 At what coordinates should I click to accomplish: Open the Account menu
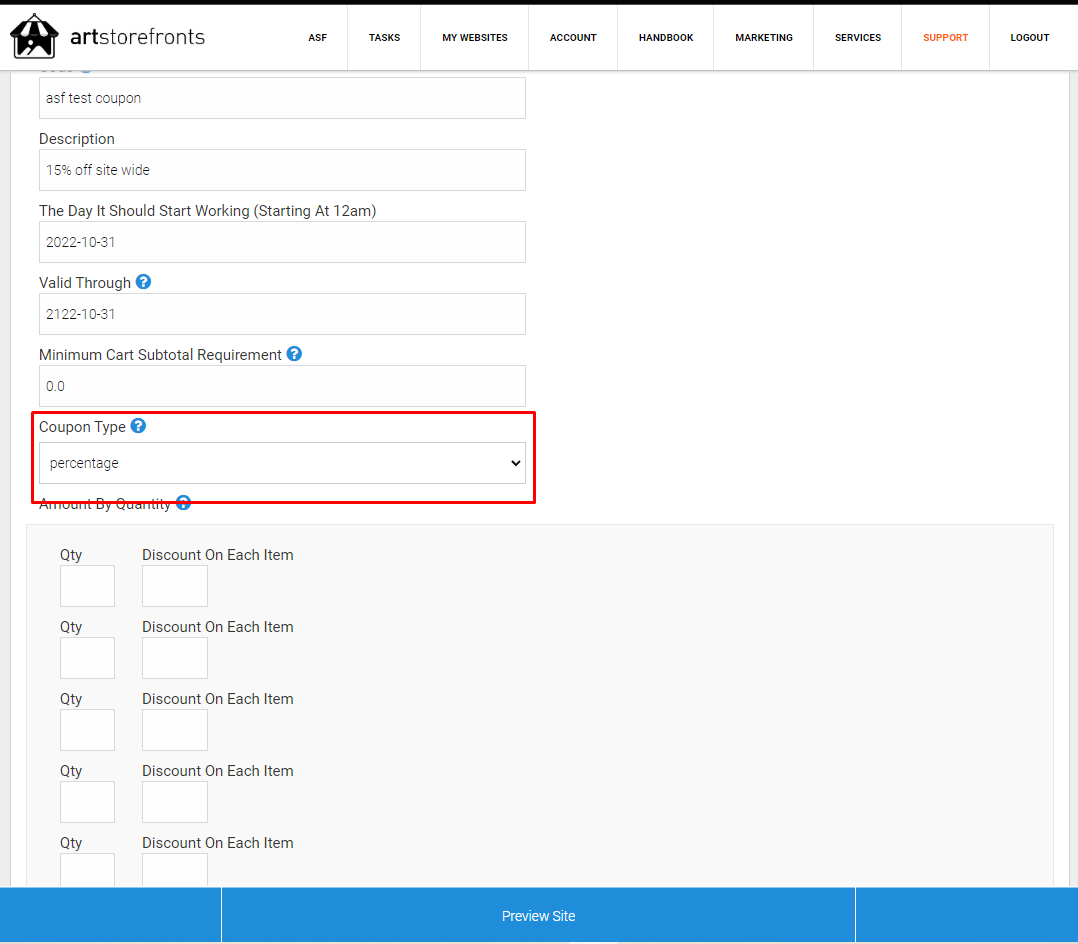573,38
